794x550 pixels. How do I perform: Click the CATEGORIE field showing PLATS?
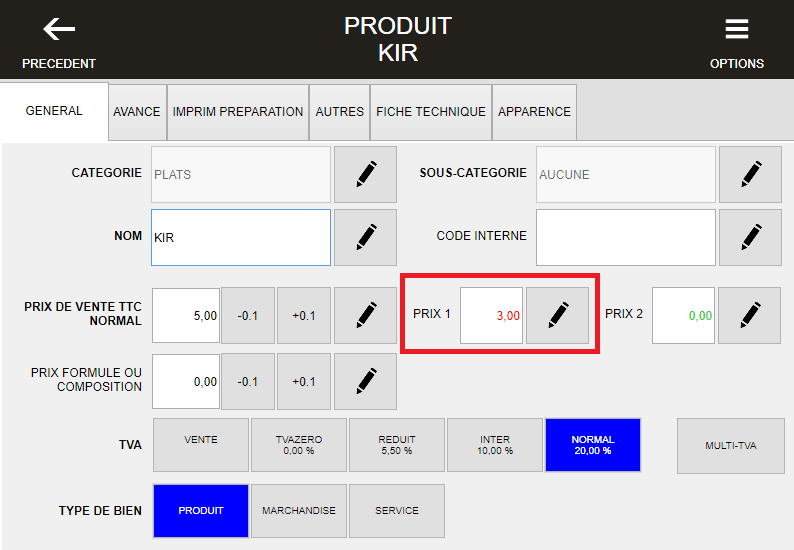[241, 174]
